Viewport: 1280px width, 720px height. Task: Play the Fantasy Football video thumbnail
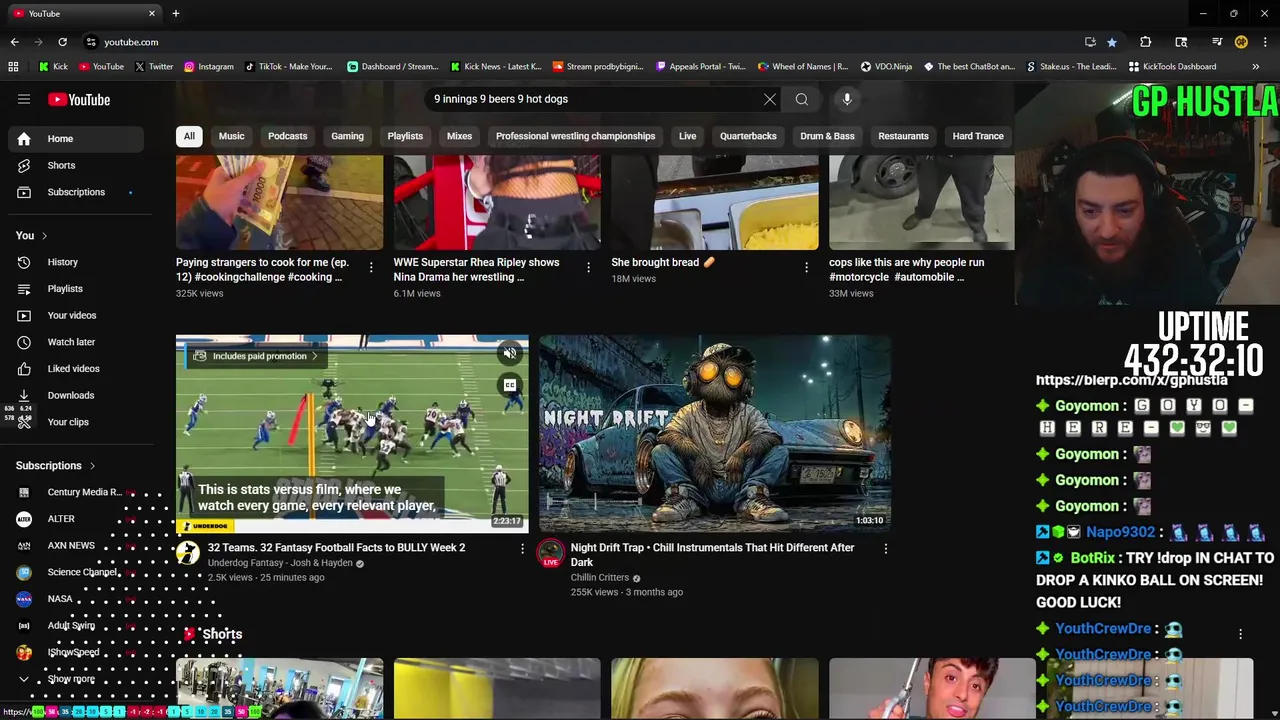(352, 434)
